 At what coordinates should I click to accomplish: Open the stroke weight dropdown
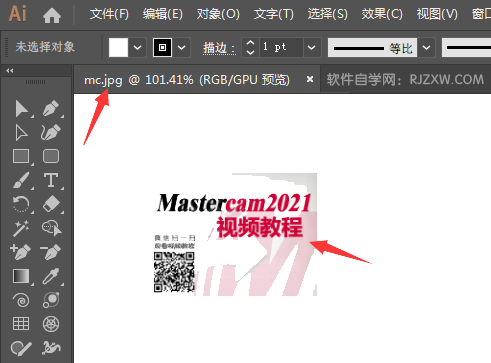tap(311, 48)
